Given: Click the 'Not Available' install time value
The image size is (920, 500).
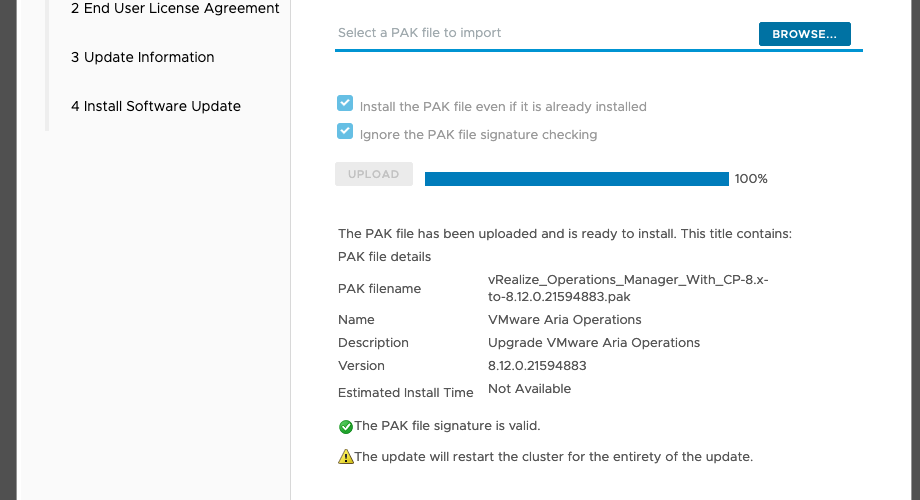Looking at the screenshot, I should (x=529, y=388).
